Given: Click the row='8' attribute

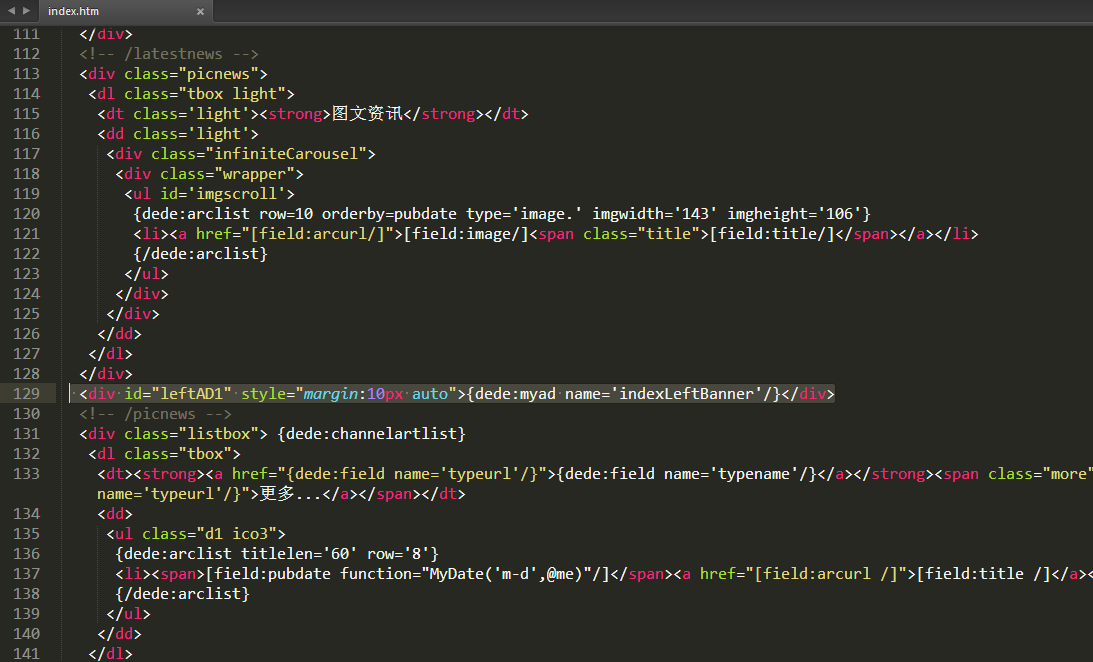Looking at the screenshot, I should 398,554.
